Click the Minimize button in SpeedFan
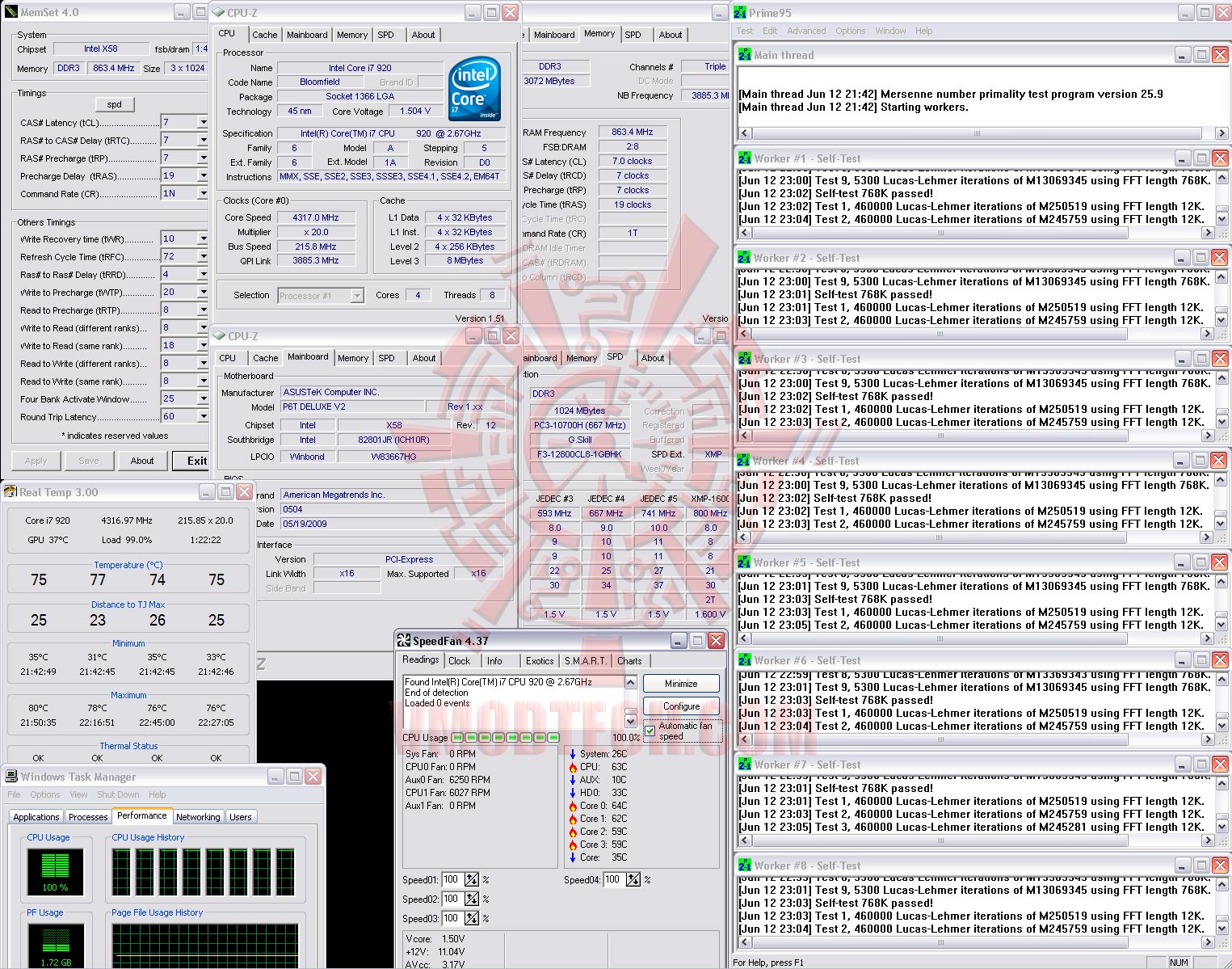The image size is (1232, 969). tap(681, 684)
